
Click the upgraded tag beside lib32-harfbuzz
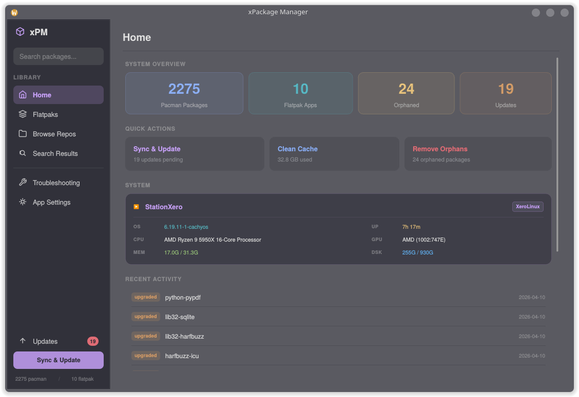[145, 336]
